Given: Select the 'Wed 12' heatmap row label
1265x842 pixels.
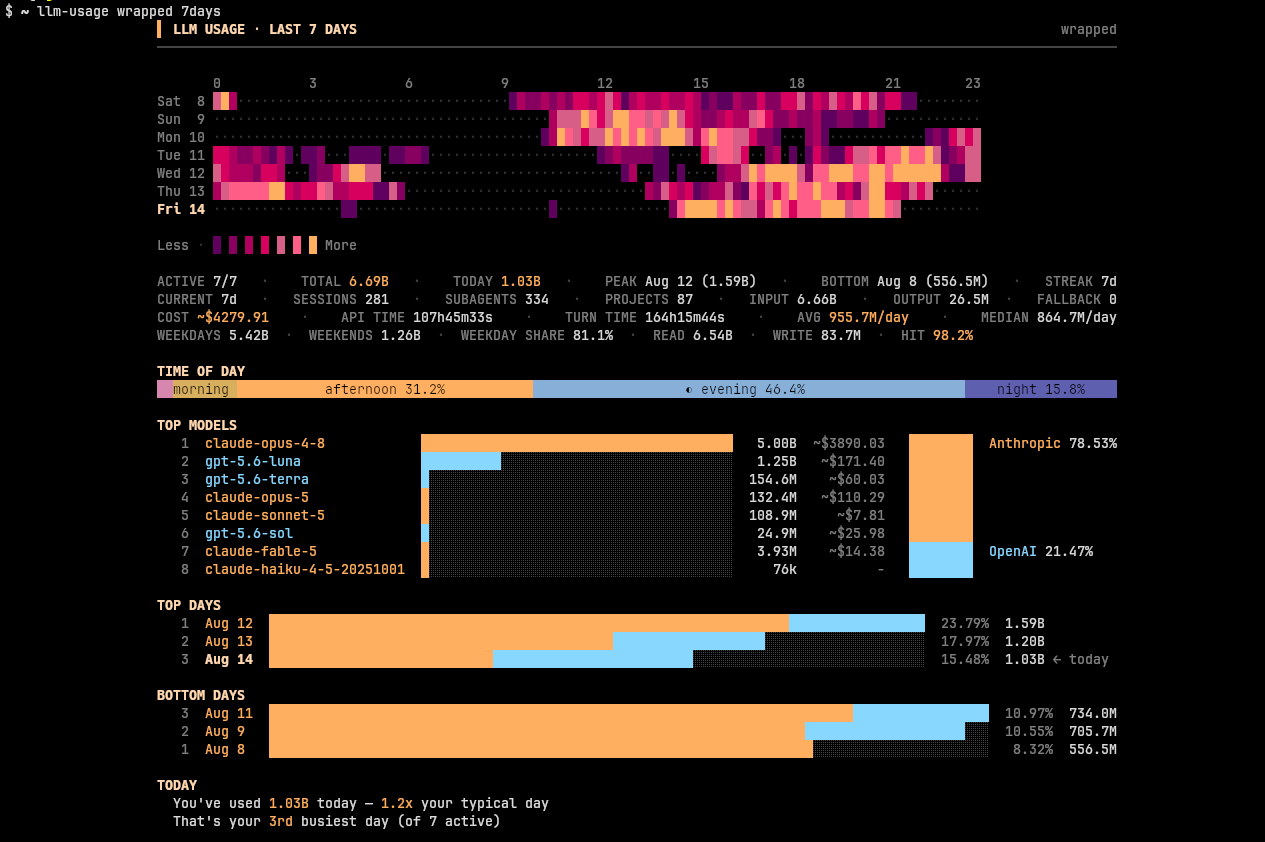Looking at the screenshot, I should [x=181, y=173].
